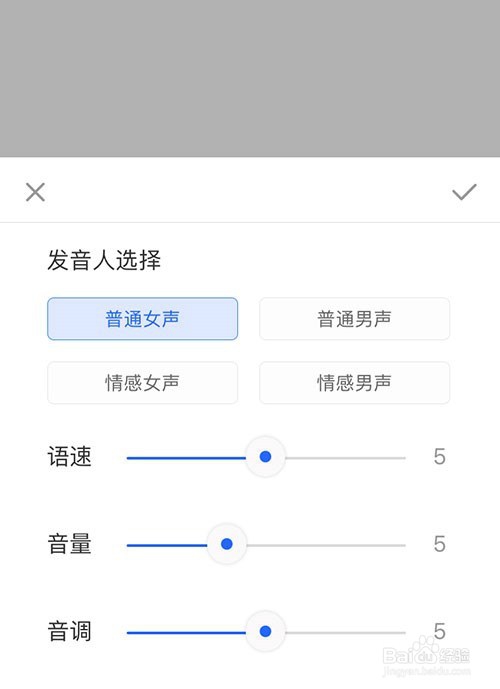500x689 pixels.
Task: Click the 音调 slider handle
Action: tap(265, 631)
